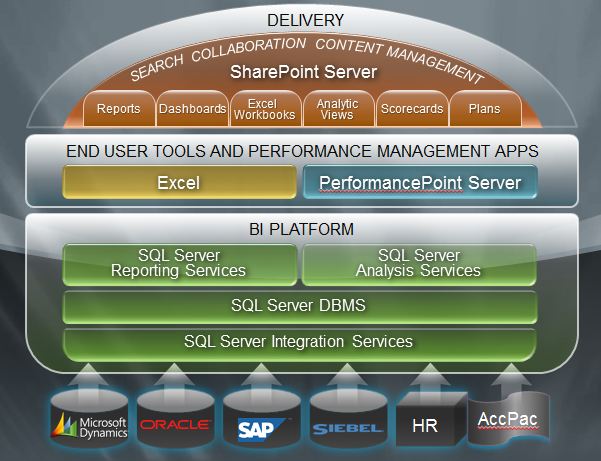The image size is (601, 461).
Task: Click the Scorecards tab
Action: coord(412,108)
